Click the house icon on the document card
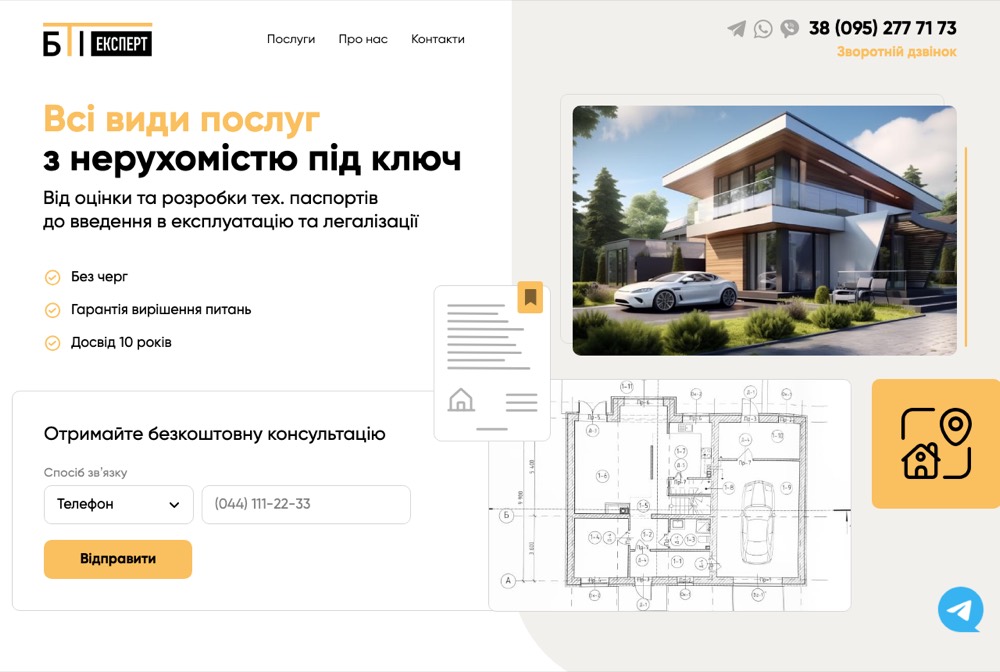Image resolution: width=1000 pixels, height=672 pixels. [461, 400]
